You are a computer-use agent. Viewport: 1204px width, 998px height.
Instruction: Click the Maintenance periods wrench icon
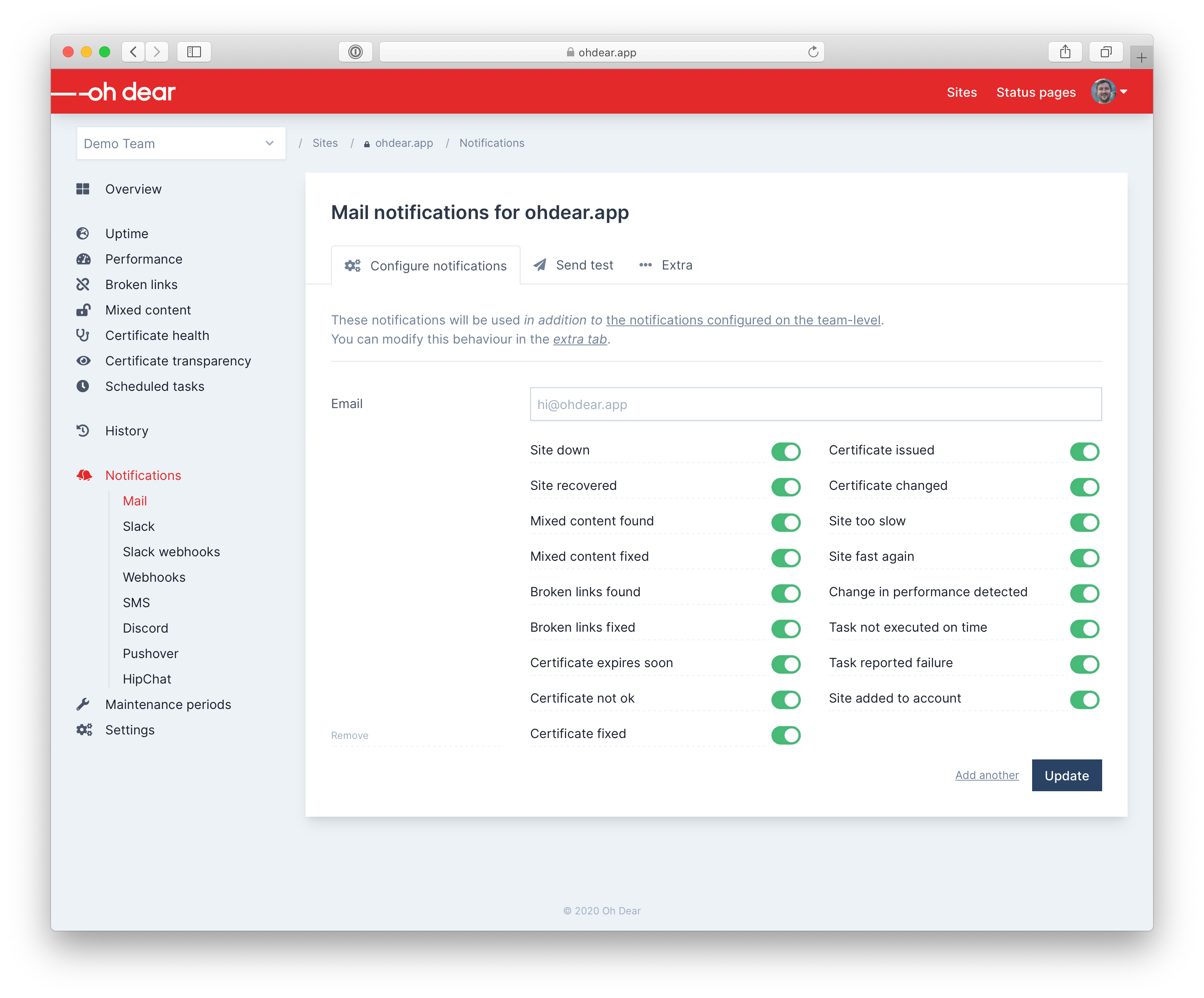click(84, 703)
